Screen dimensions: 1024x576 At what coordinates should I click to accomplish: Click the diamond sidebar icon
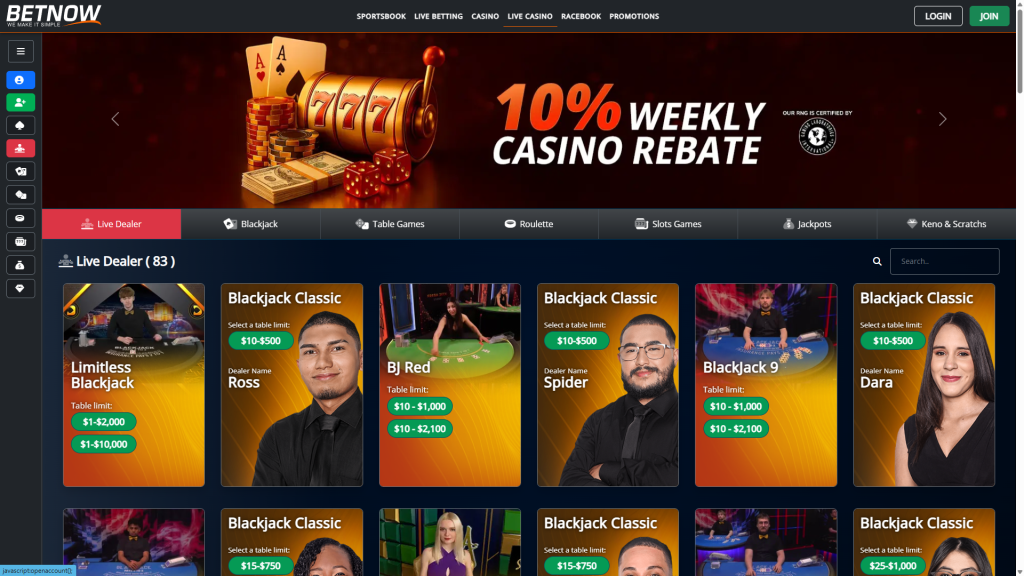point(20,289)
